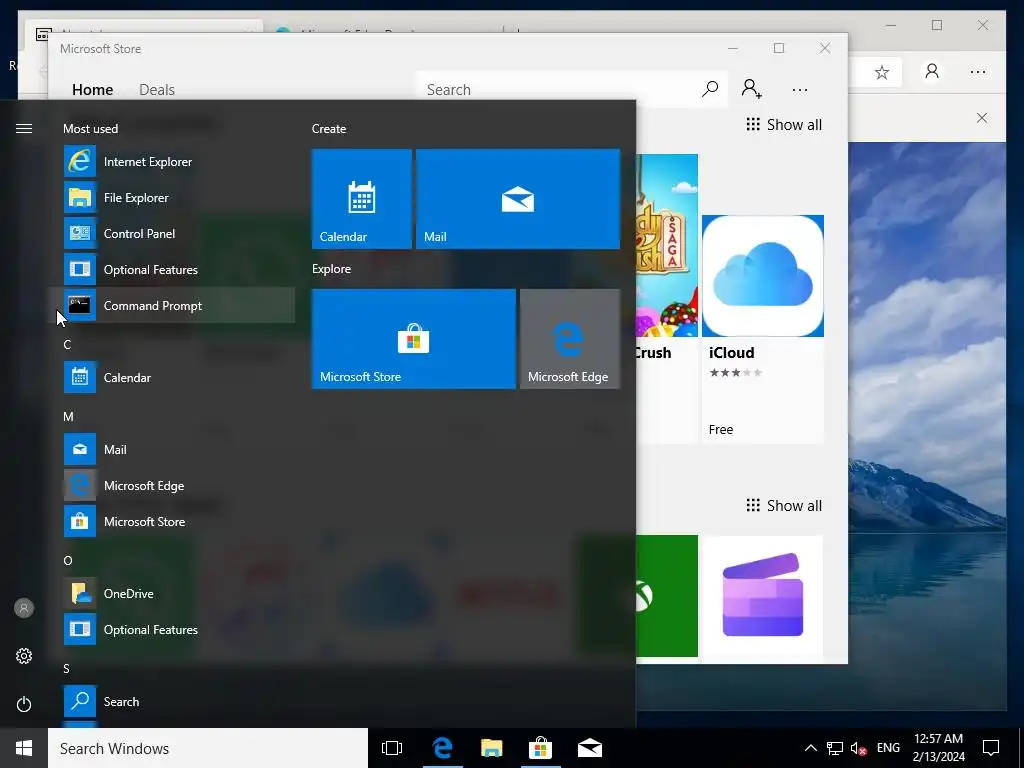The image size is (1024, 768).
Task: Open File Explorer in Start menu list
Action: (x=172, y=197)
